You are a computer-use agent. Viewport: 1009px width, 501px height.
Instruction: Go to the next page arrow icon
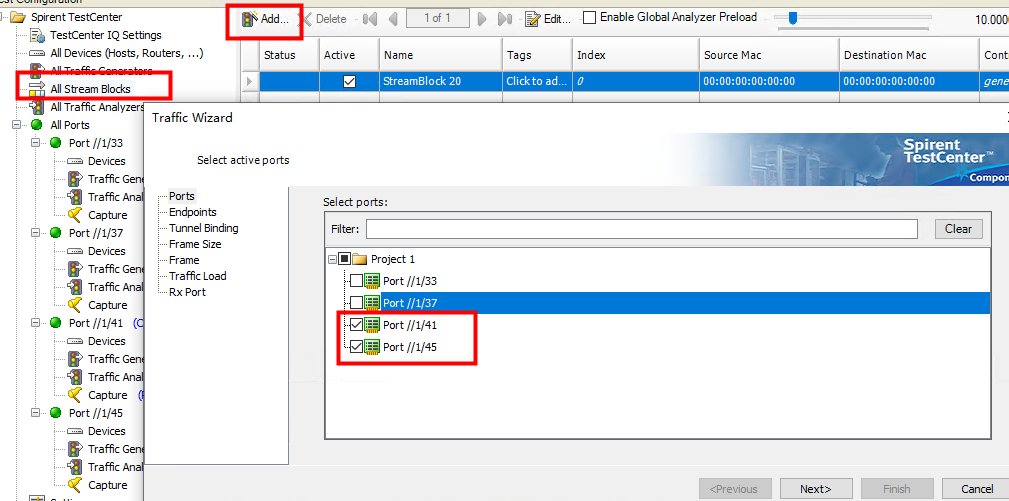coord(482,19)
